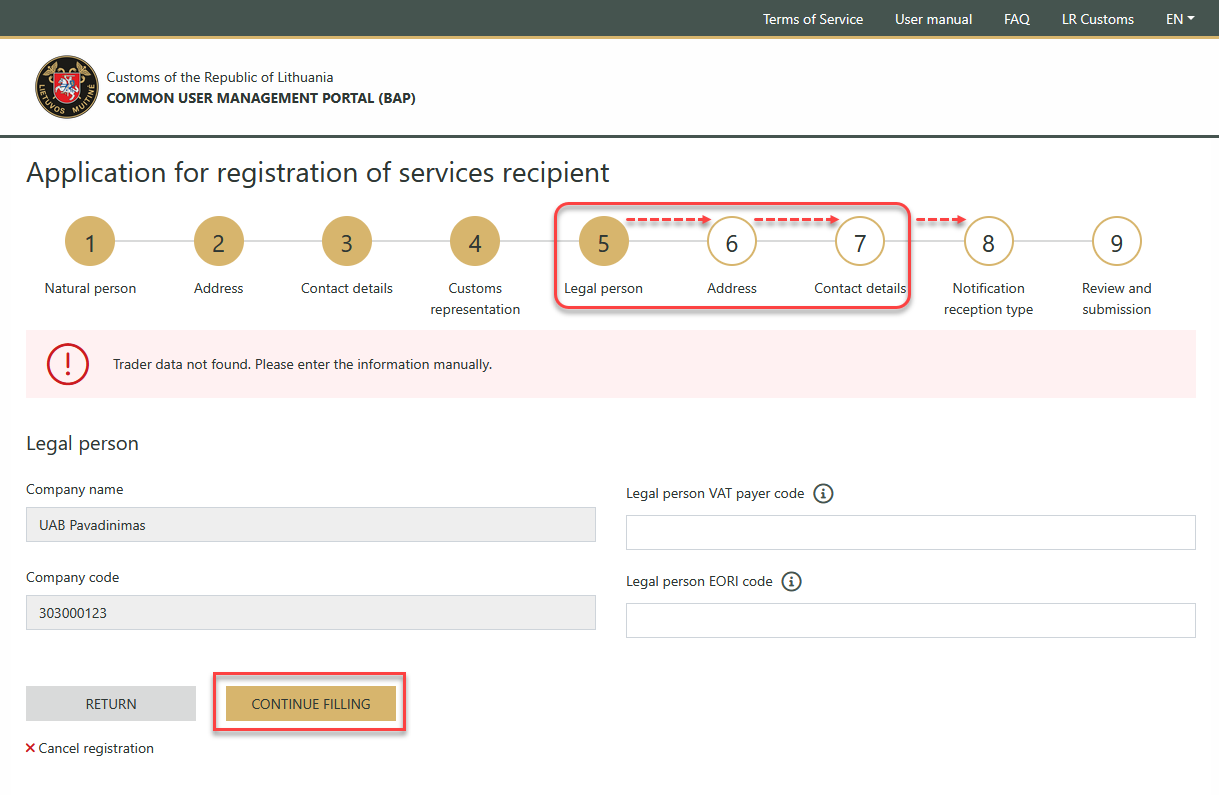Image resolution: width=1219 pixels, height=795 pixels.
Task: Jump to step 6 Address circle
Action: (732, 242)
